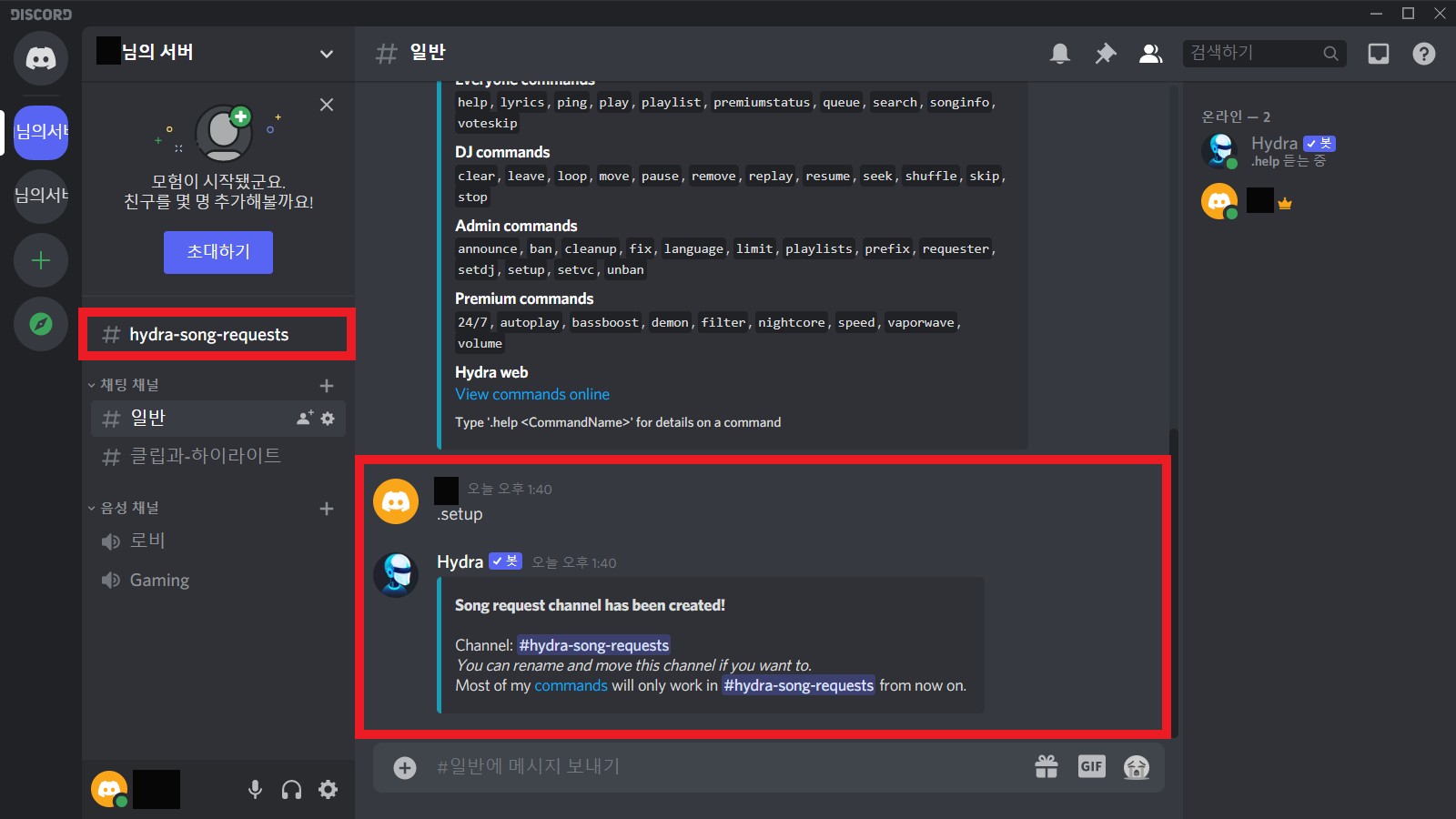
Task: Click own user avatar in bottom panel
Action: click(109, 789)
